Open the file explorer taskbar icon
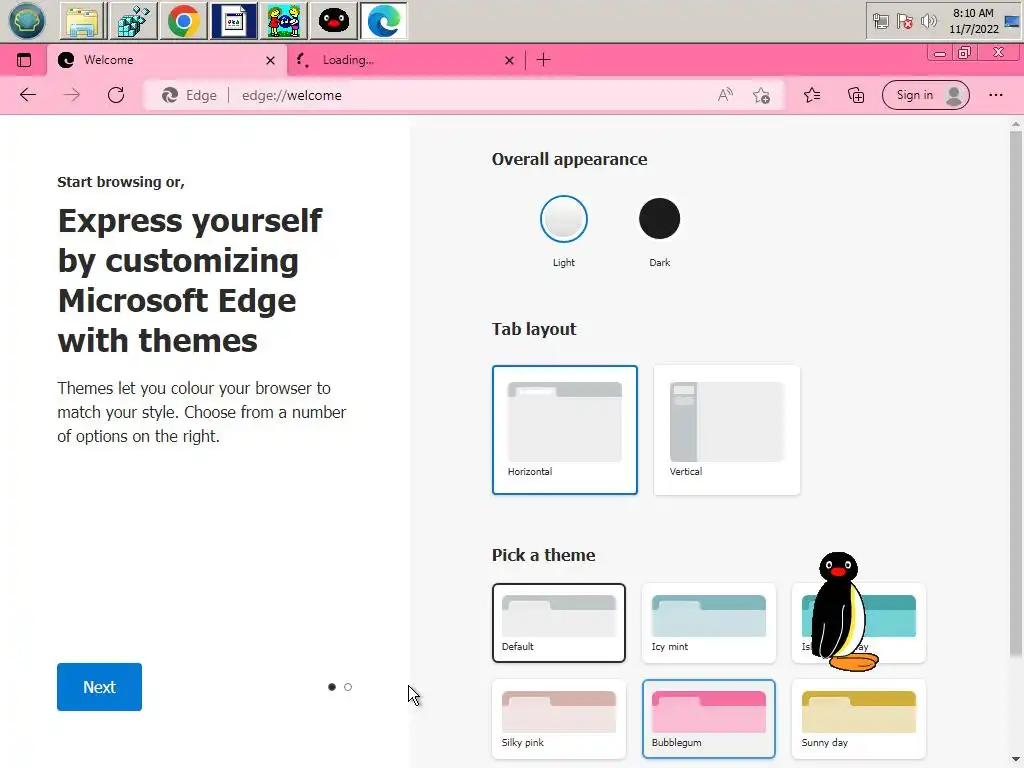This screenshot has width=1024, height=768. 83,21
